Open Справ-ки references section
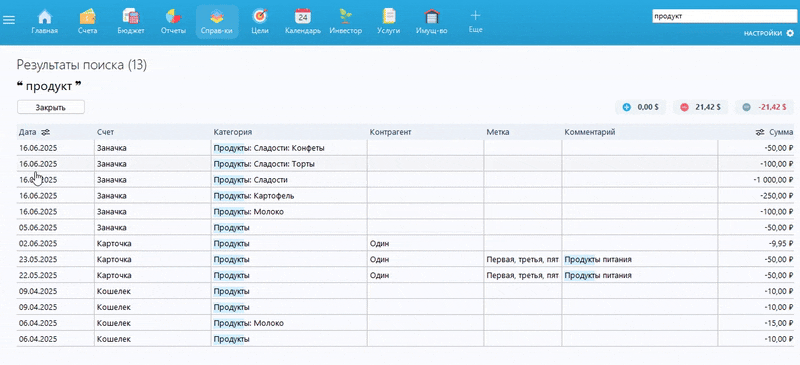The image size is (800, 365). pos(217,22)
